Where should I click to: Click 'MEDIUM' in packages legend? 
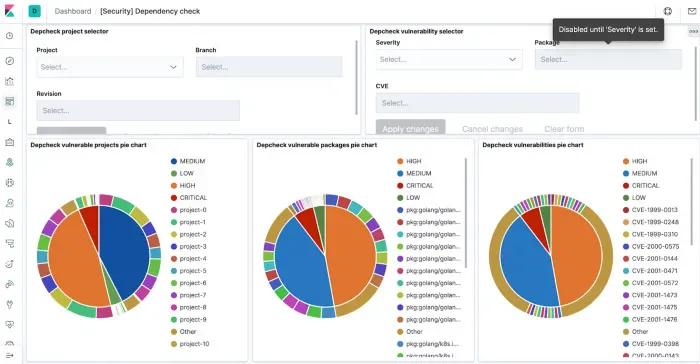point(418,173)
